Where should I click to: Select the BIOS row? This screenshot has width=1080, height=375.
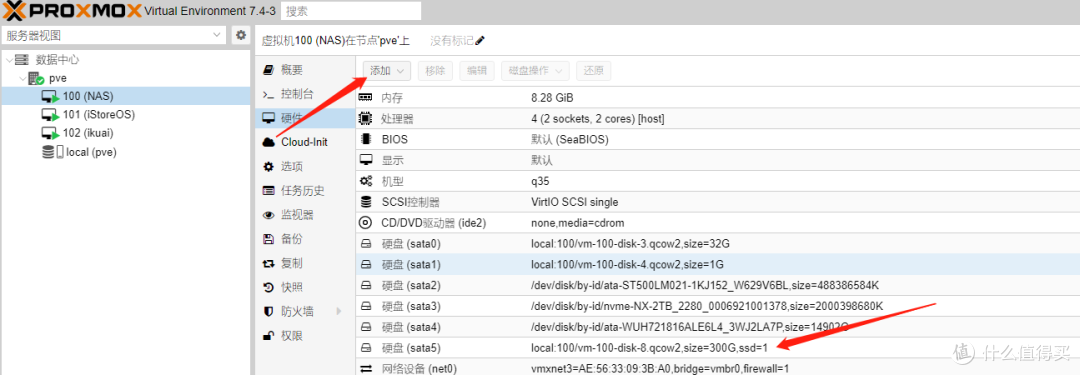(x=717, y=139)
